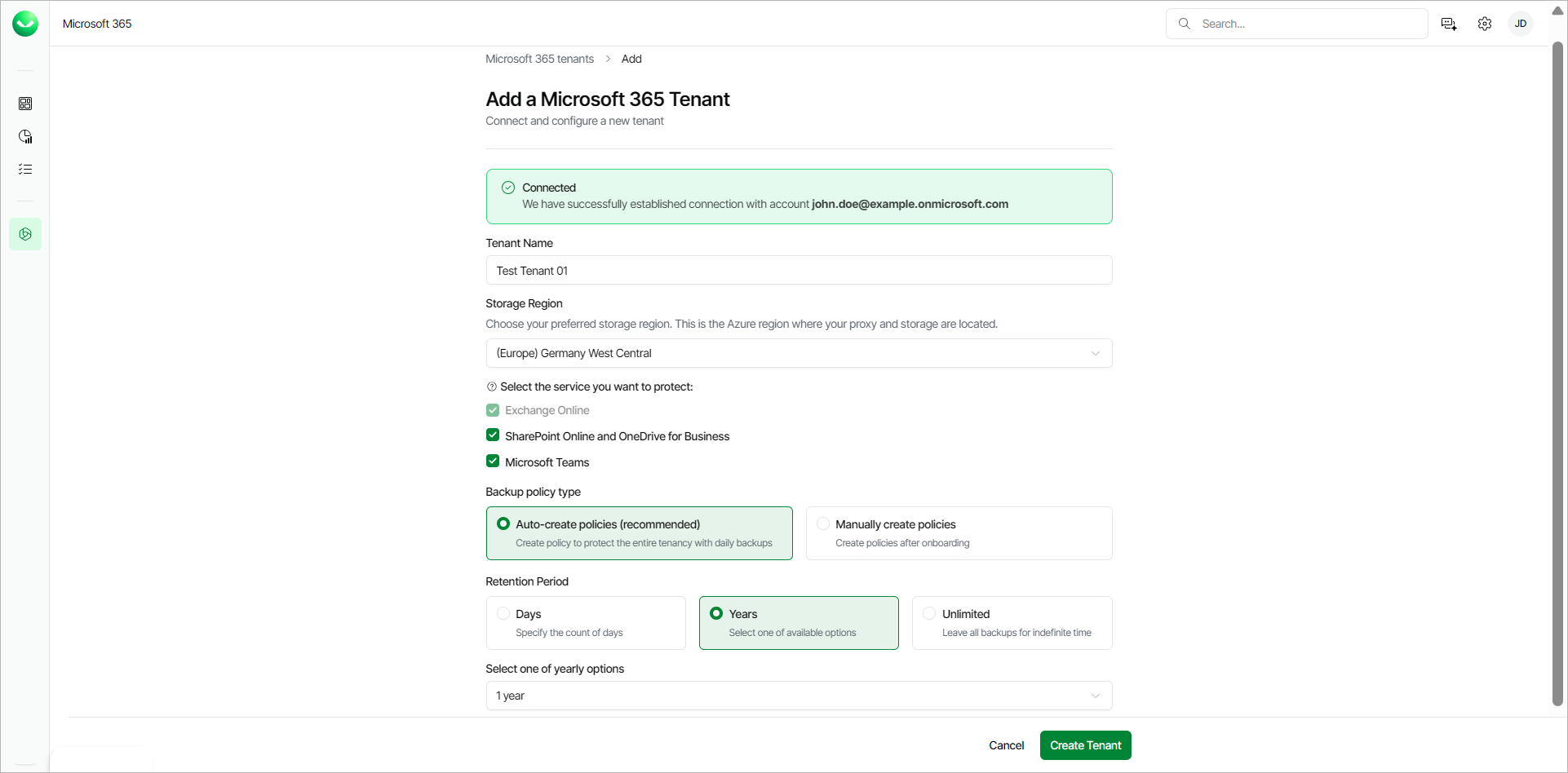This screenshot has height=773, width=1568.
Task: Select Unlimited retention period
Action: (x=929, y=614)
